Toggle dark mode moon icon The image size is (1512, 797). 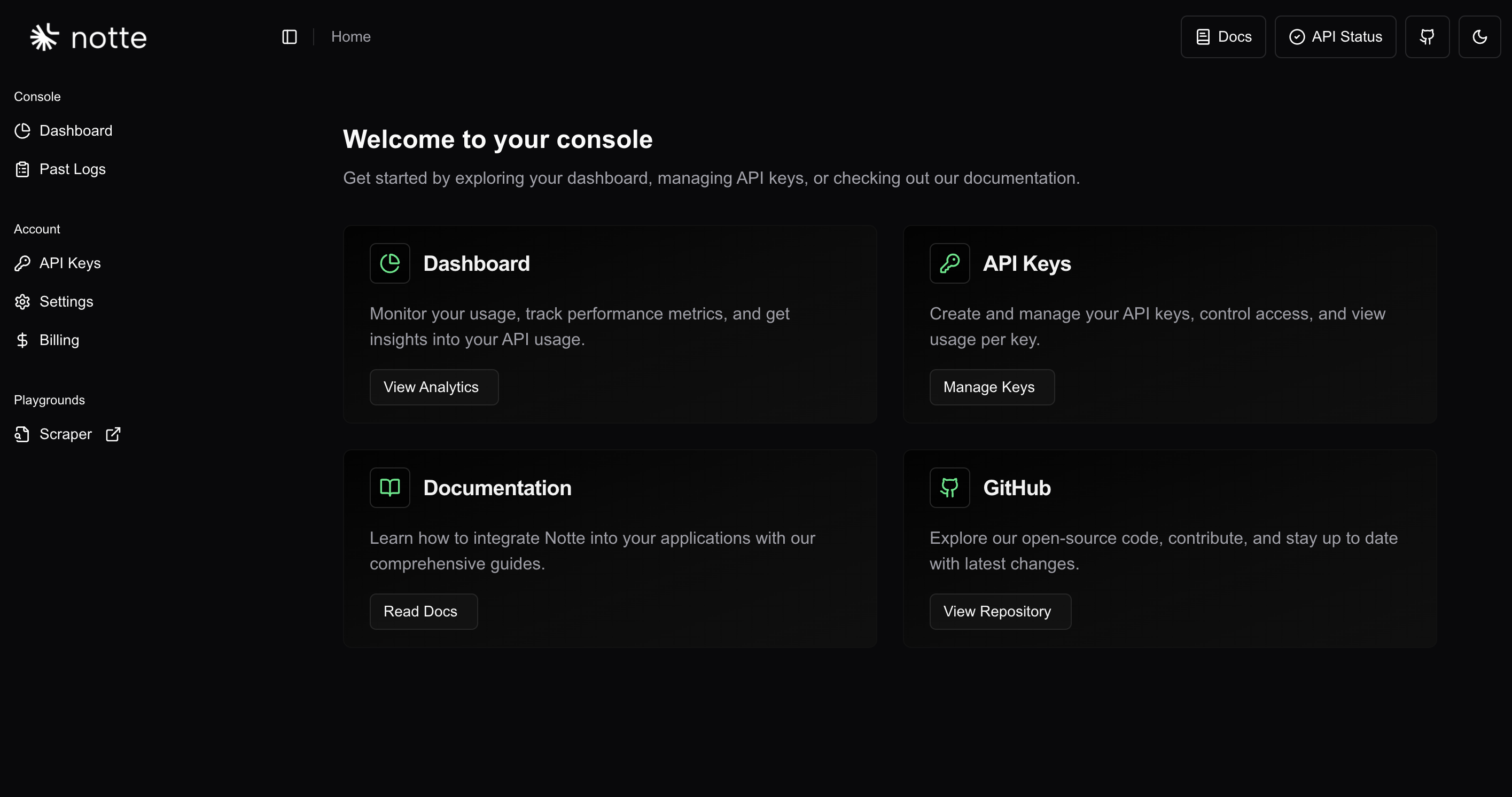(1480, 37)
